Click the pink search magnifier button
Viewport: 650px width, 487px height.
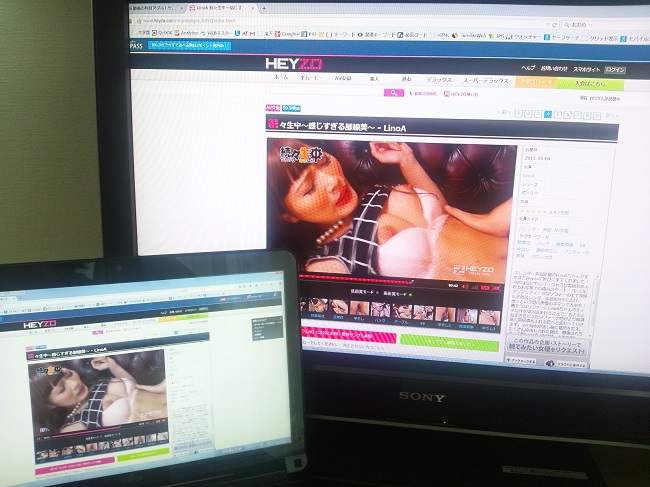click(393, 93)
